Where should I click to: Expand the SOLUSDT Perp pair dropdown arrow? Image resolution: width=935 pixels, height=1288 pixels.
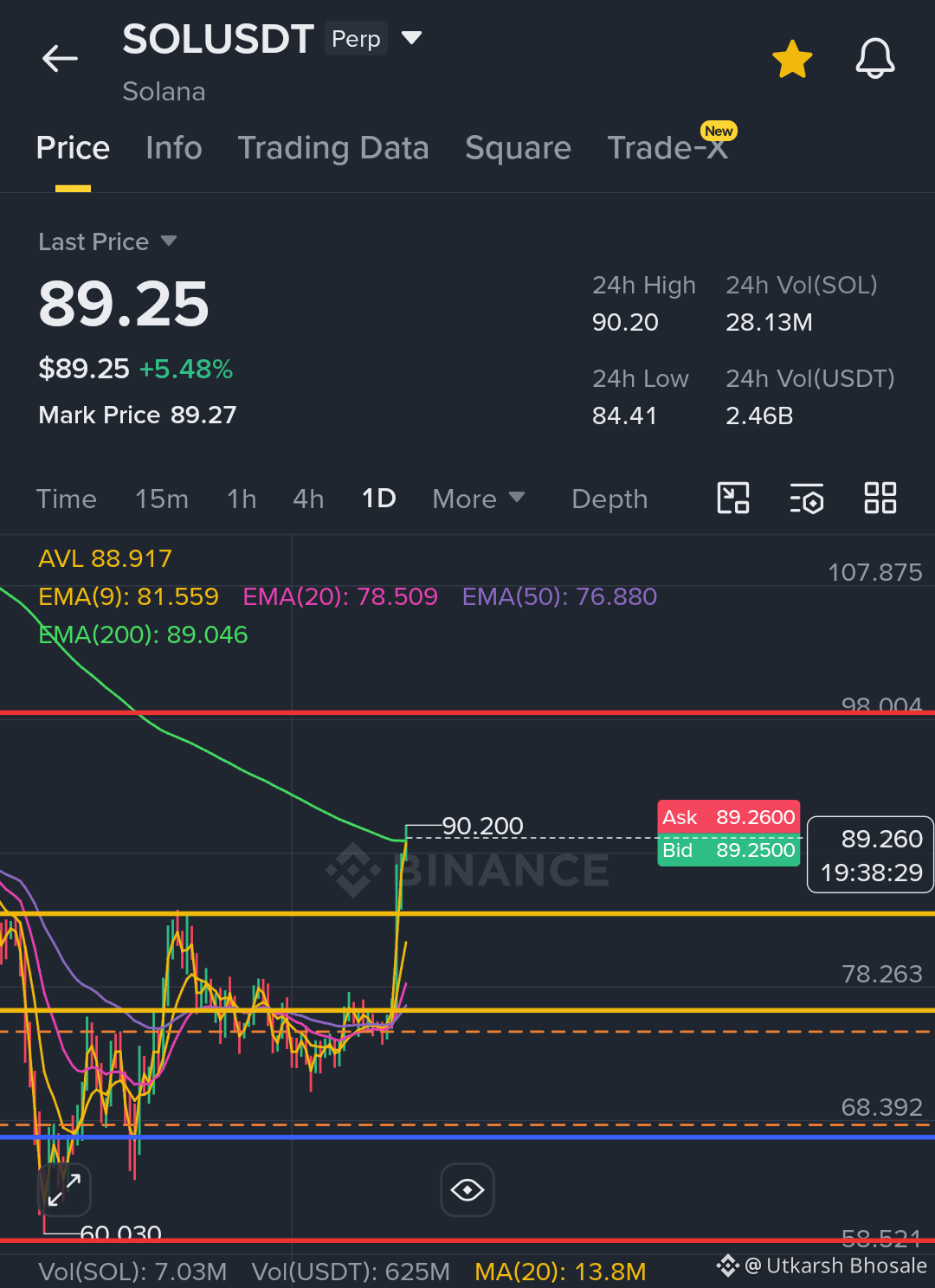coord(411,38)
